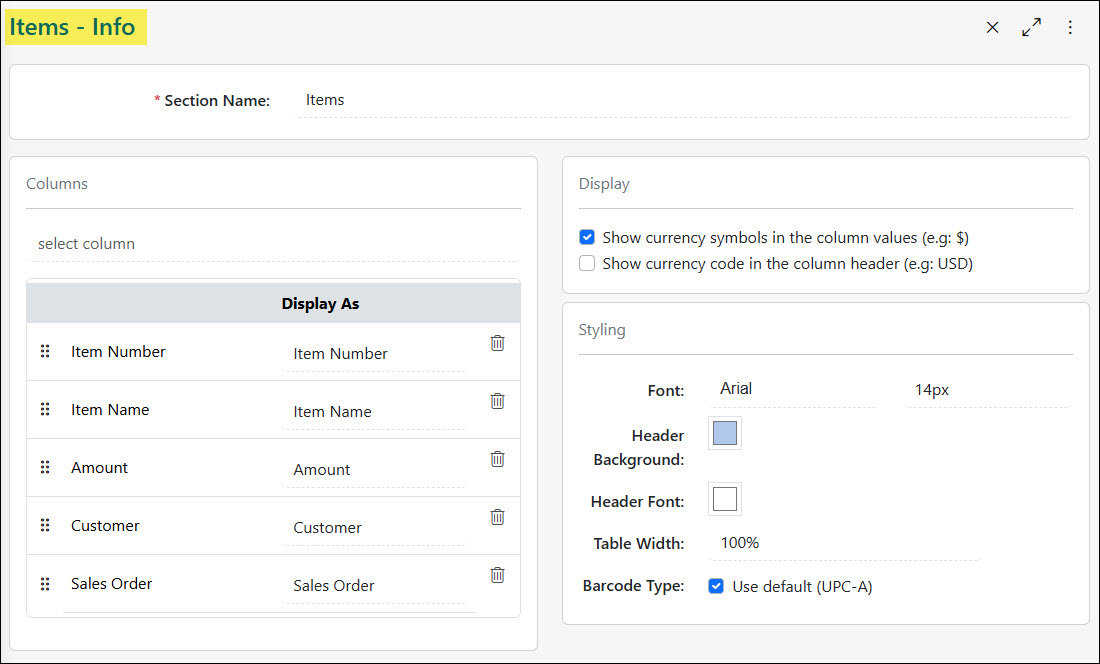Open the select column dropdown

tap(273, 244)
